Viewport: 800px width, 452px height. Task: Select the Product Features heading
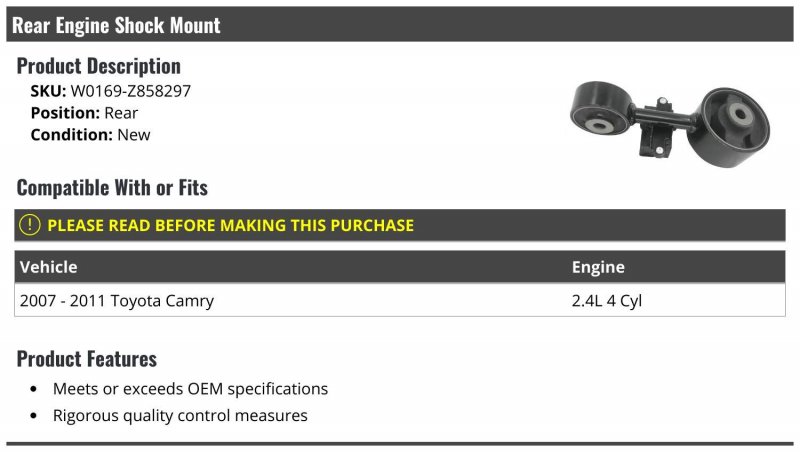(87, 359)
